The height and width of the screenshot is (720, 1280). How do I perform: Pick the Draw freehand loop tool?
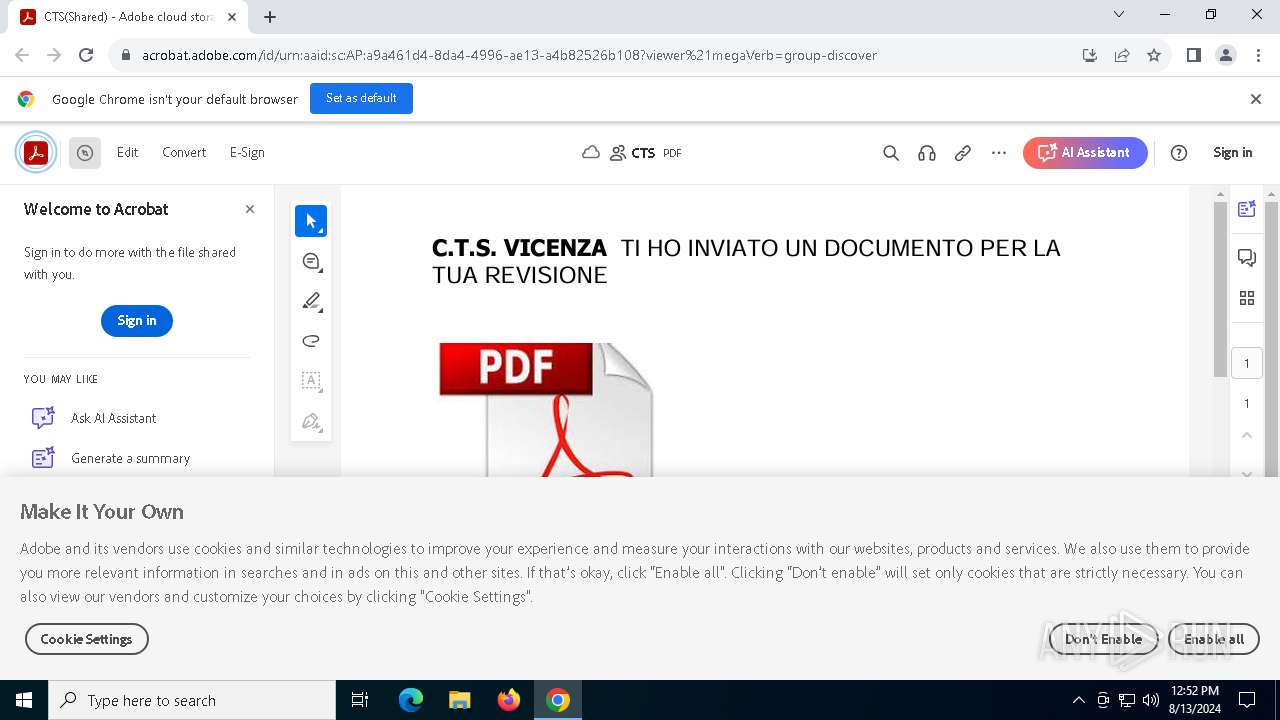click(x=311, y=341)
